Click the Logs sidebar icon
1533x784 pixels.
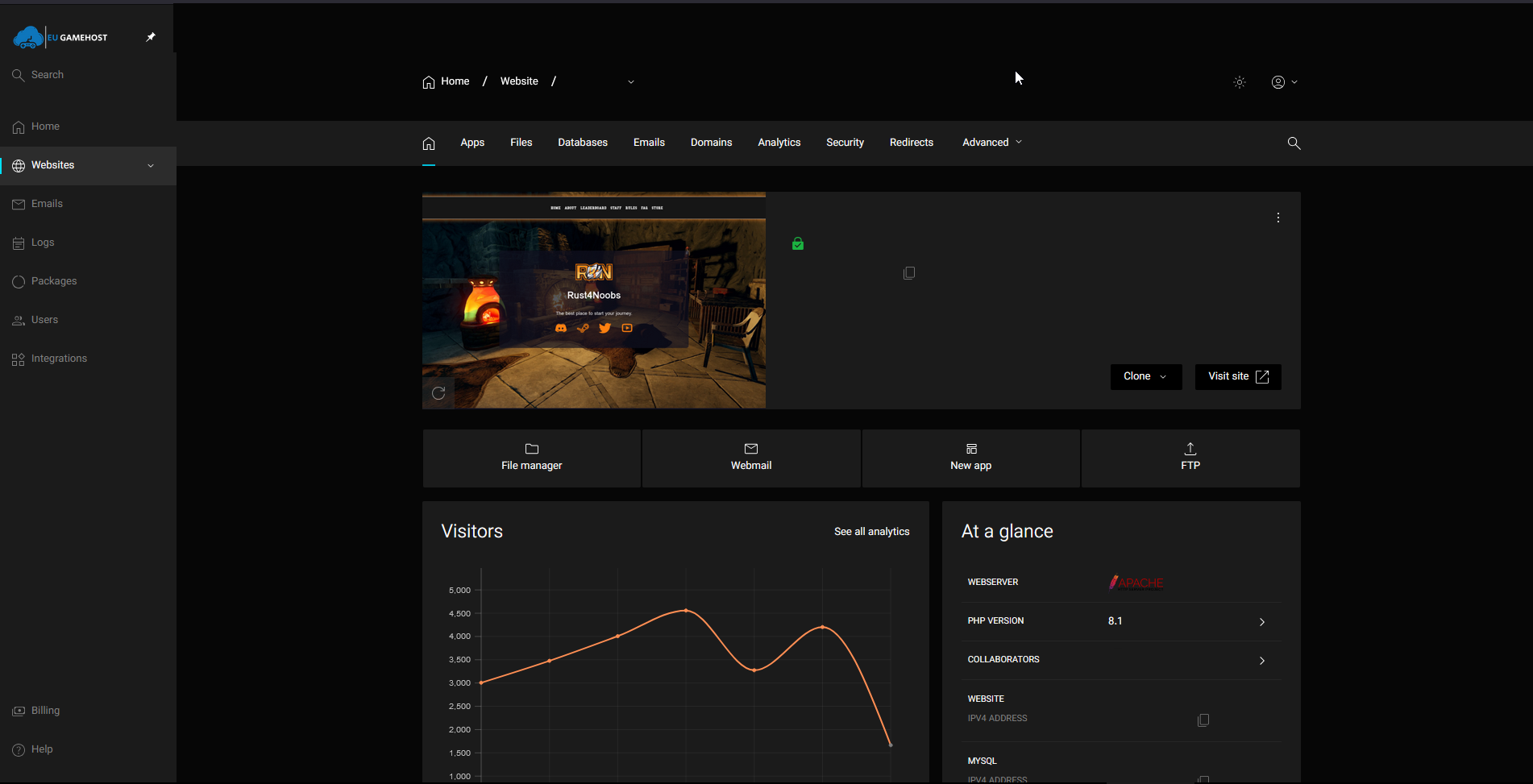click(x=19, y=243)
